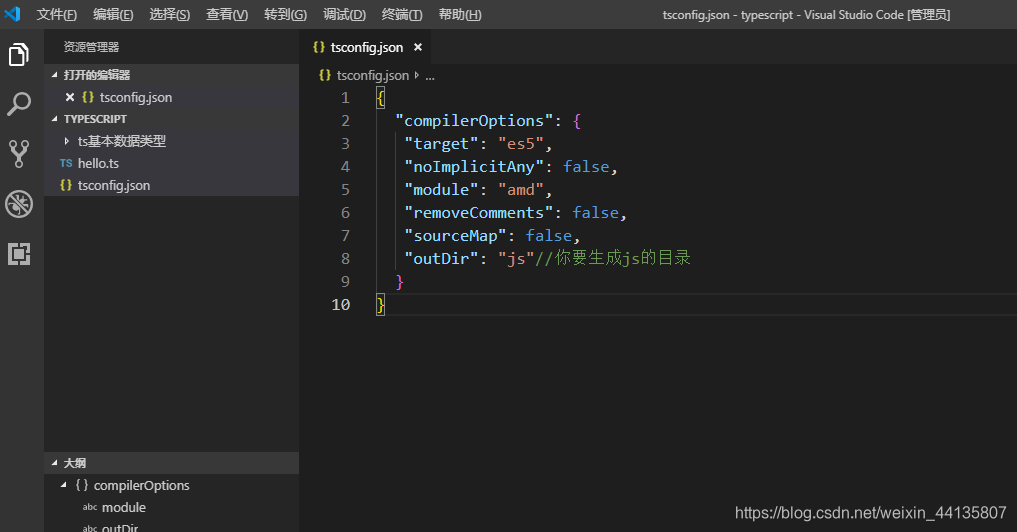Open the Search view icon
This screenshot has height=532, width=1017.
click(x=19, y=104)
